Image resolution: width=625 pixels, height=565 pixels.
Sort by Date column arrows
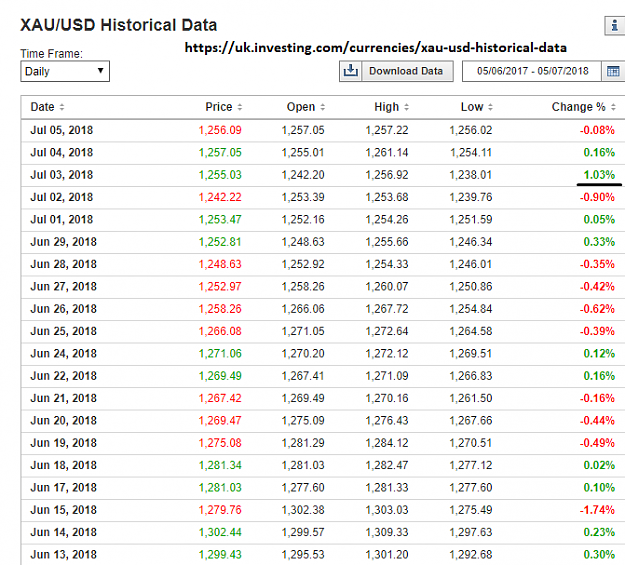62,107
